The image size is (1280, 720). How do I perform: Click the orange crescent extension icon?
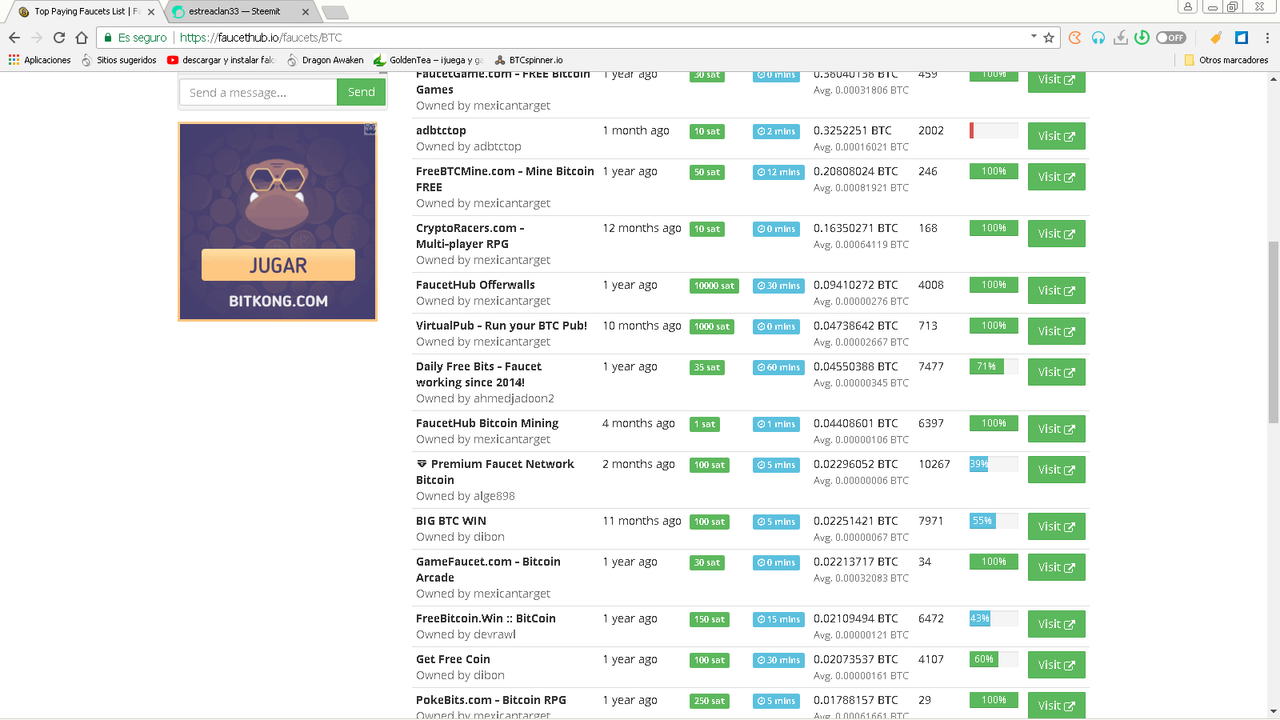pos(1075,38)
